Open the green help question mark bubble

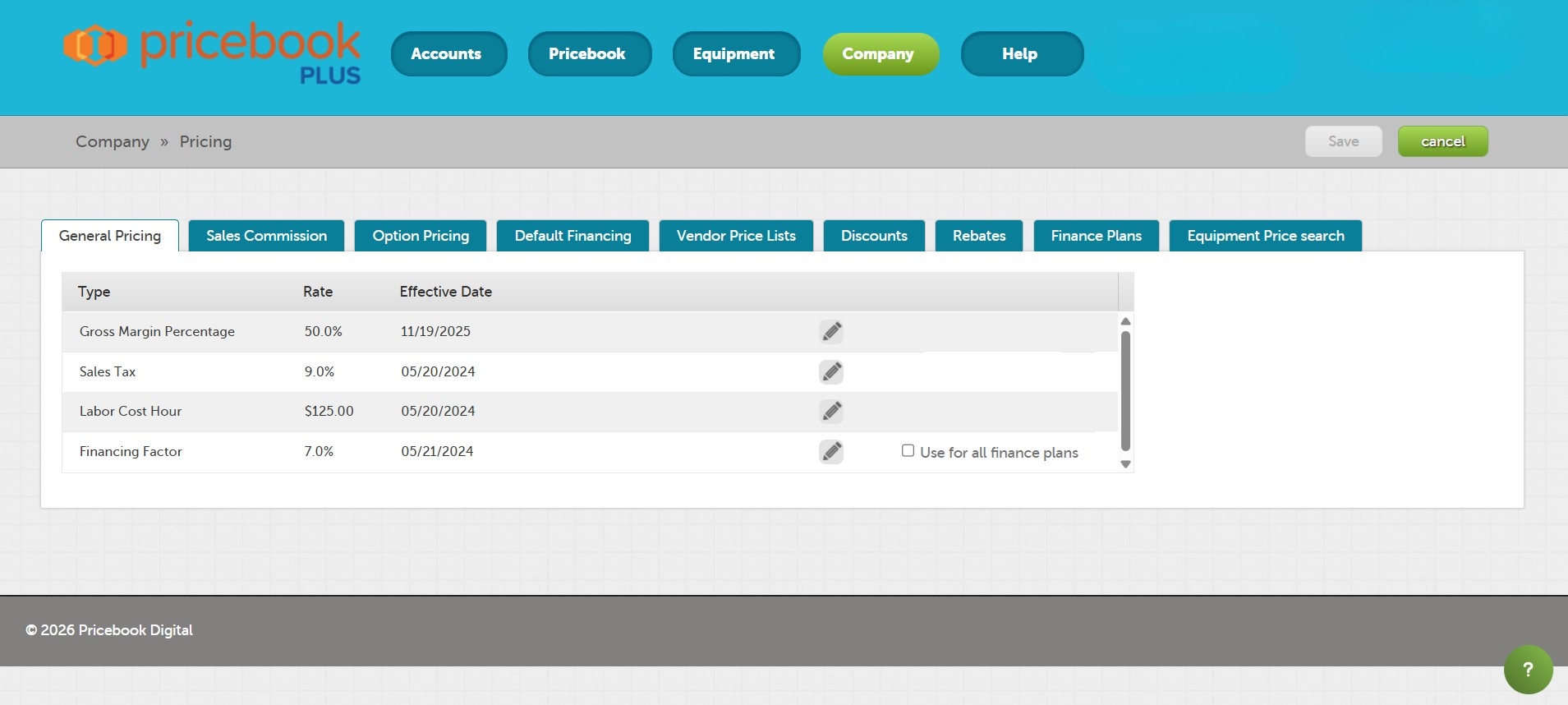point(1528,670)
